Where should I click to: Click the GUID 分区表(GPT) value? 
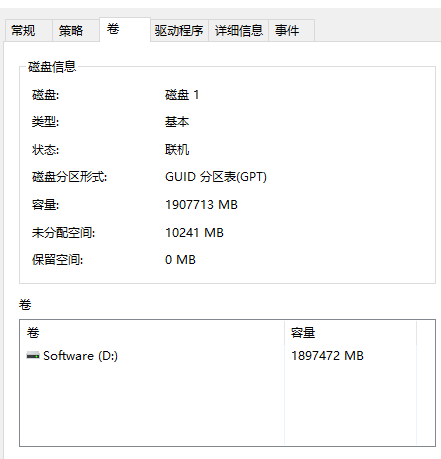[x=216, y=177]
